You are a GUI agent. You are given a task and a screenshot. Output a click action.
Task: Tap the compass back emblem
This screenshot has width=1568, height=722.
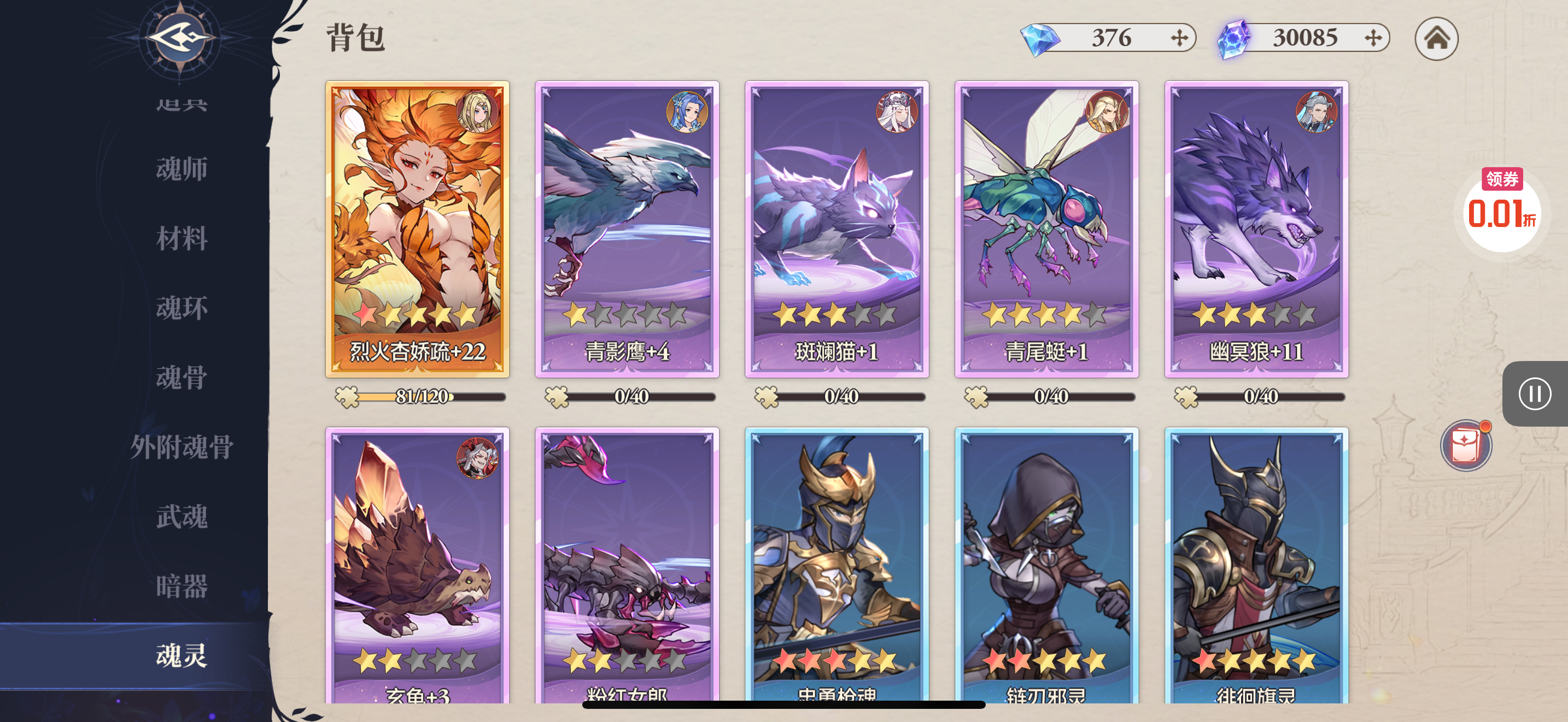pyautogui.click(x=180, y=38)
